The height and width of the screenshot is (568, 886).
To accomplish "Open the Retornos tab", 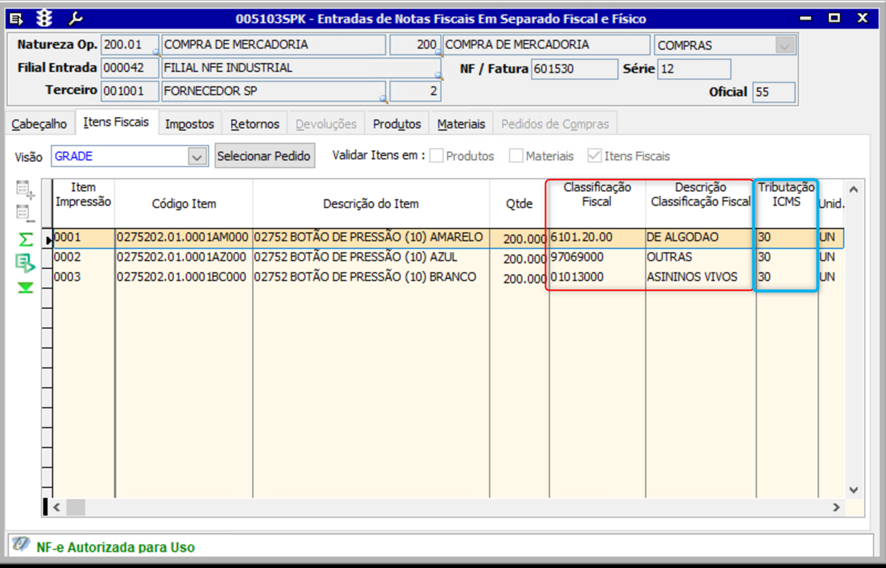I will coord(255,124).
